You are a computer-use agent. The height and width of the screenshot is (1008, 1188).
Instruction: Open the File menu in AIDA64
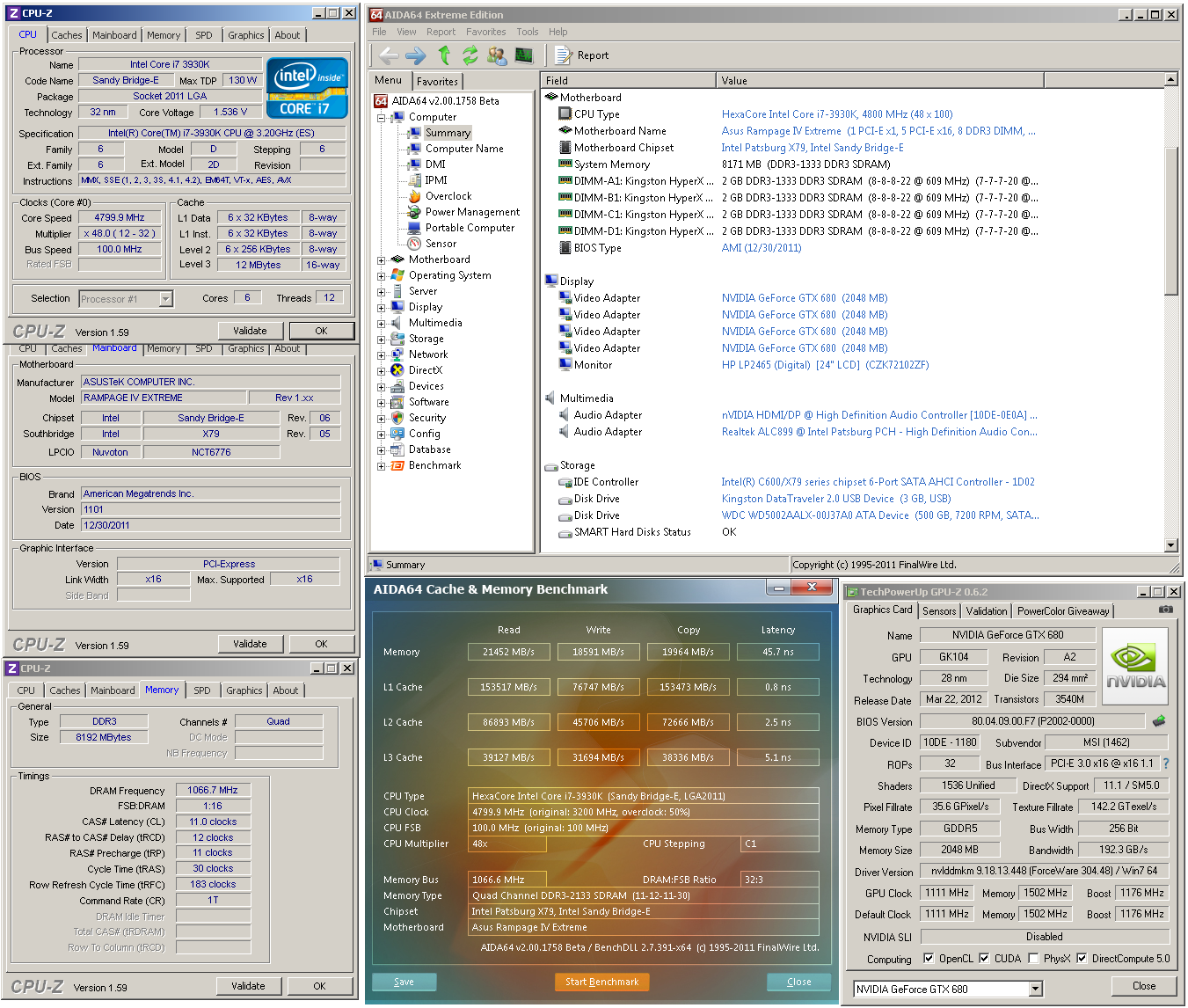click(379, 32)
